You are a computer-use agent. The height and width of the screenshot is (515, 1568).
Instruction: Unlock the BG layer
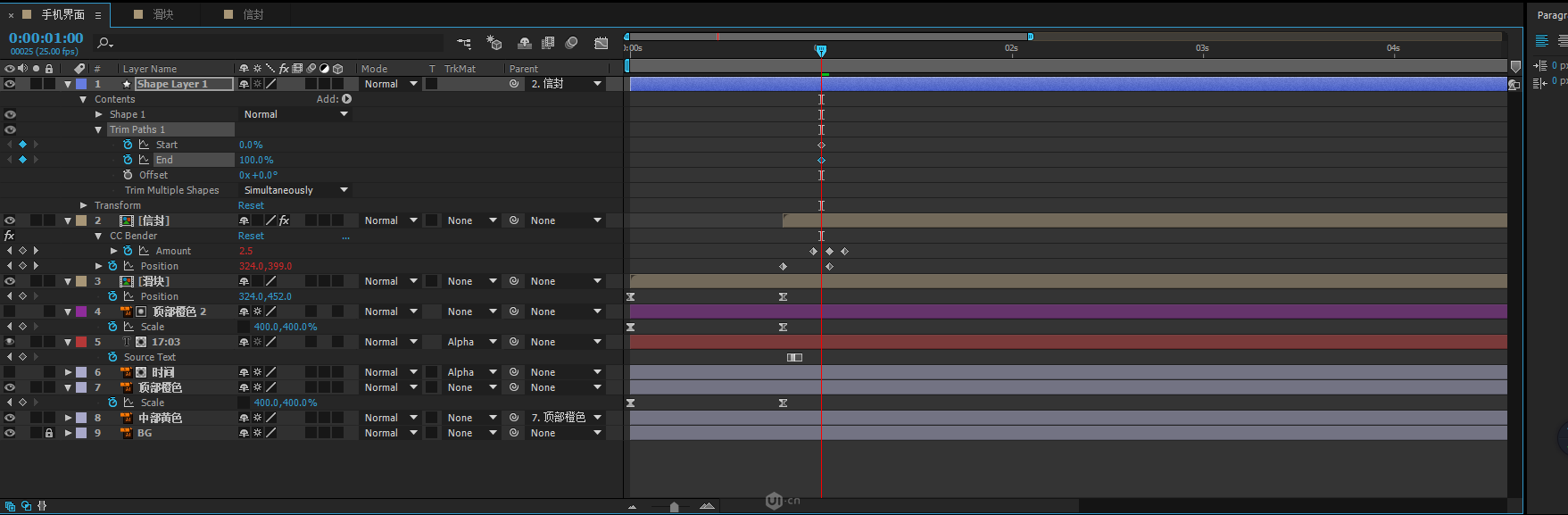(49, 433)
